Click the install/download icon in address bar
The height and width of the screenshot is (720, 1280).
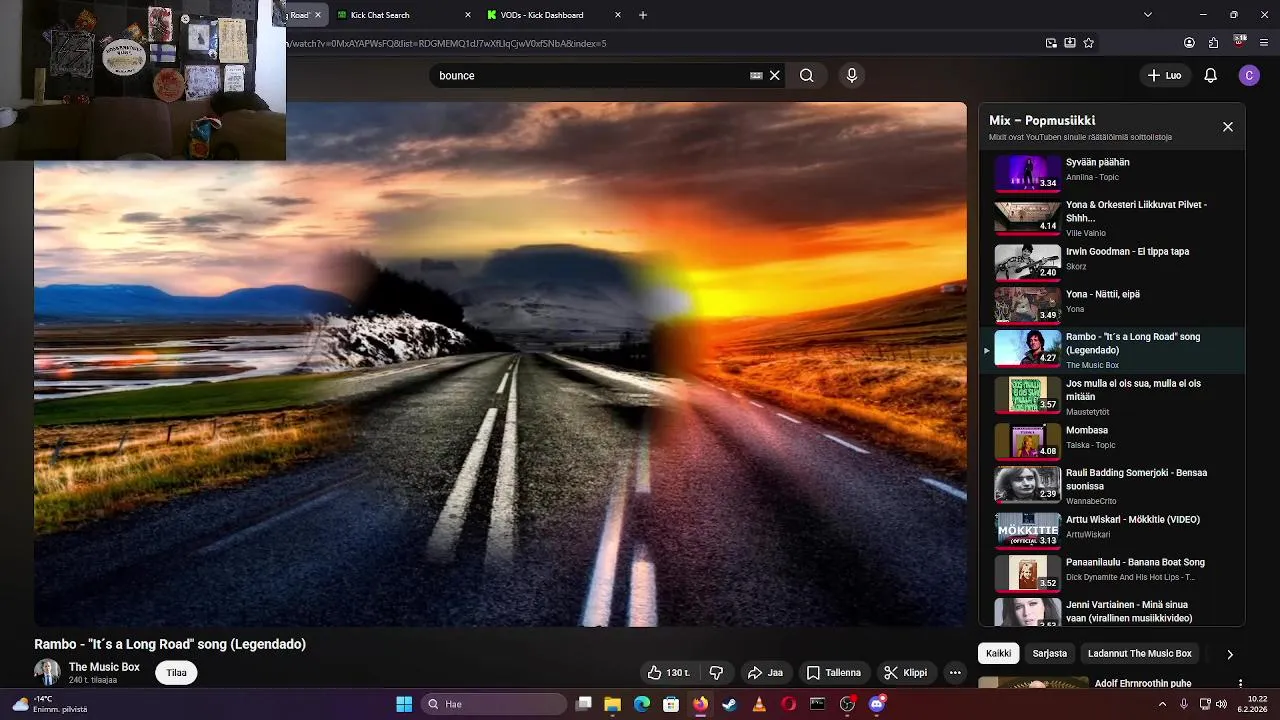1070,43
